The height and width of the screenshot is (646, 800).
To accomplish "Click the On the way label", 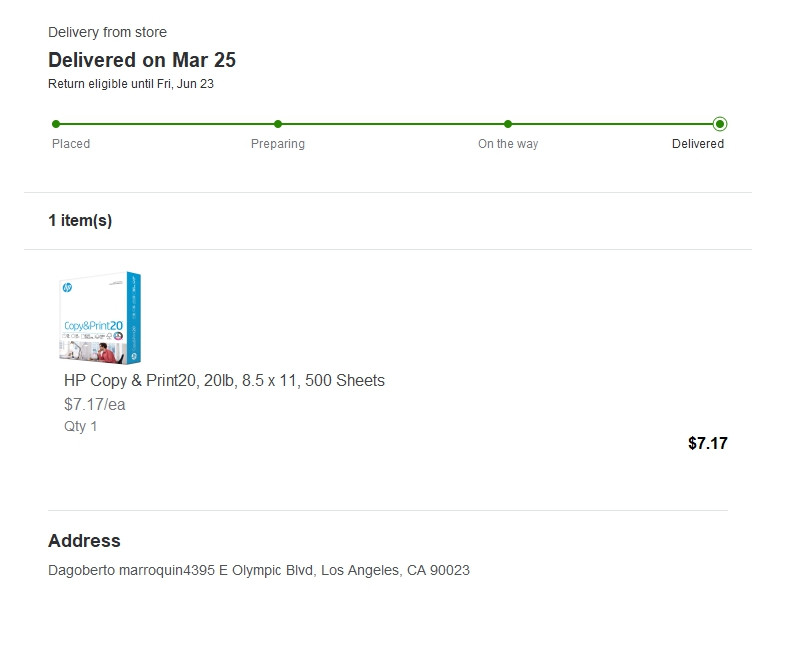I will click(508, 144).
